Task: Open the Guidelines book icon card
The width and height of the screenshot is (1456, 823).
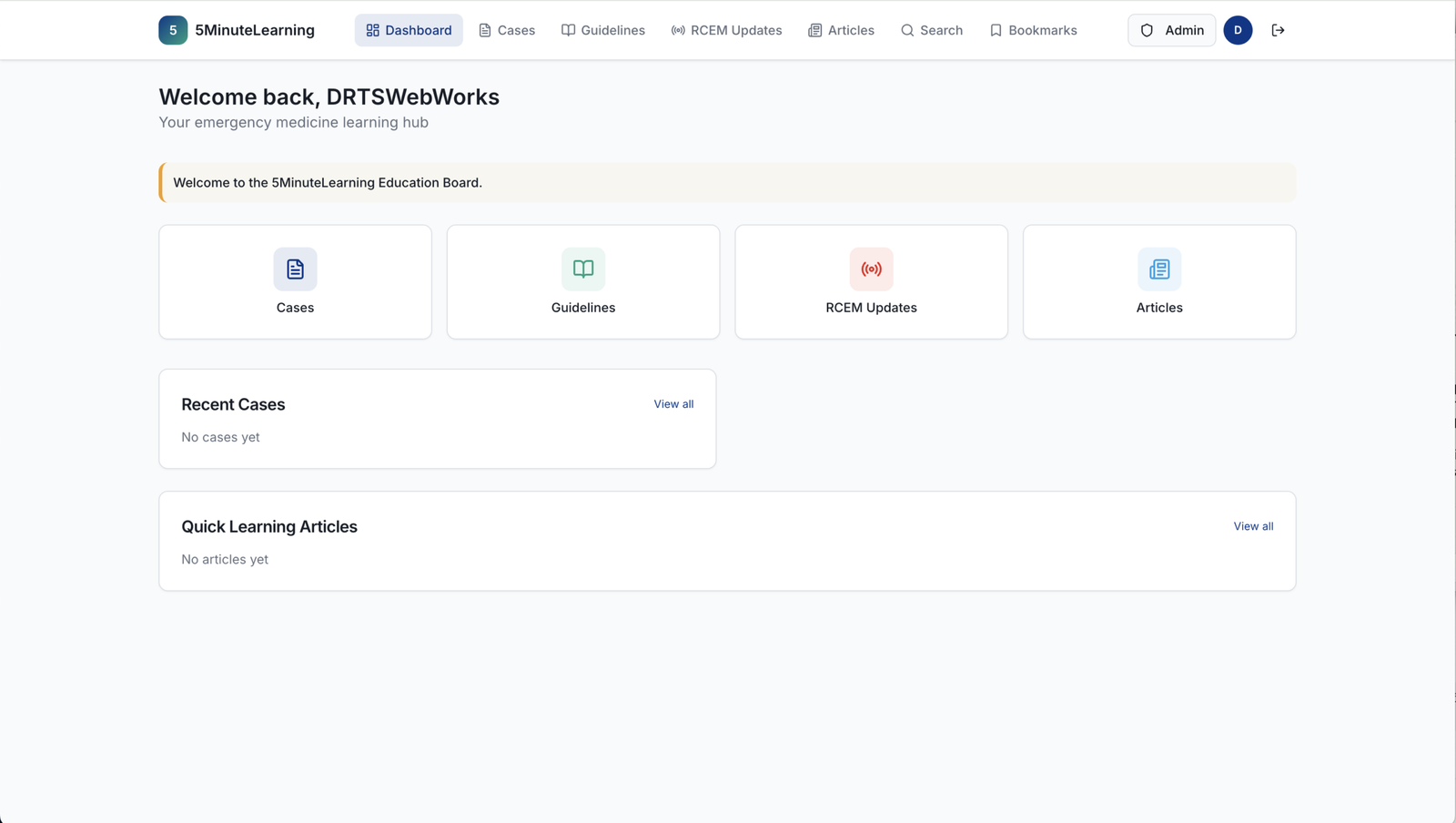Action: pyautogui.click(x=583, y=282)
